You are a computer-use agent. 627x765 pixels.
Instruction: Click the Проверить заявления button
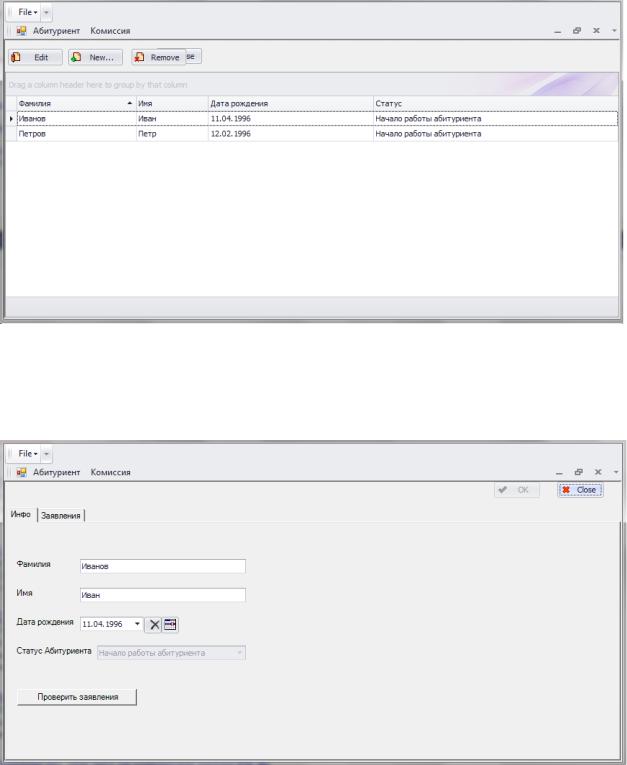click(x=77, y=697)
